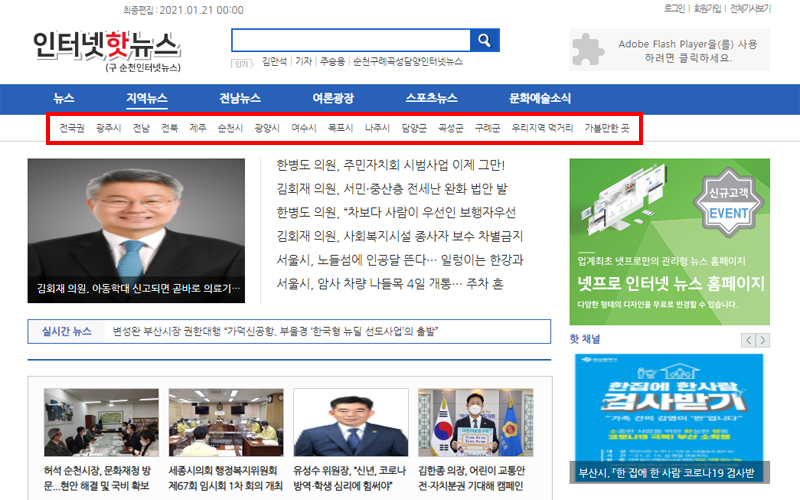Image resolution: width=800 pixels, height=500 pixels.
Task: Open headline 사회복지시설 종사자 보수 차별금지
Action: 400,236
